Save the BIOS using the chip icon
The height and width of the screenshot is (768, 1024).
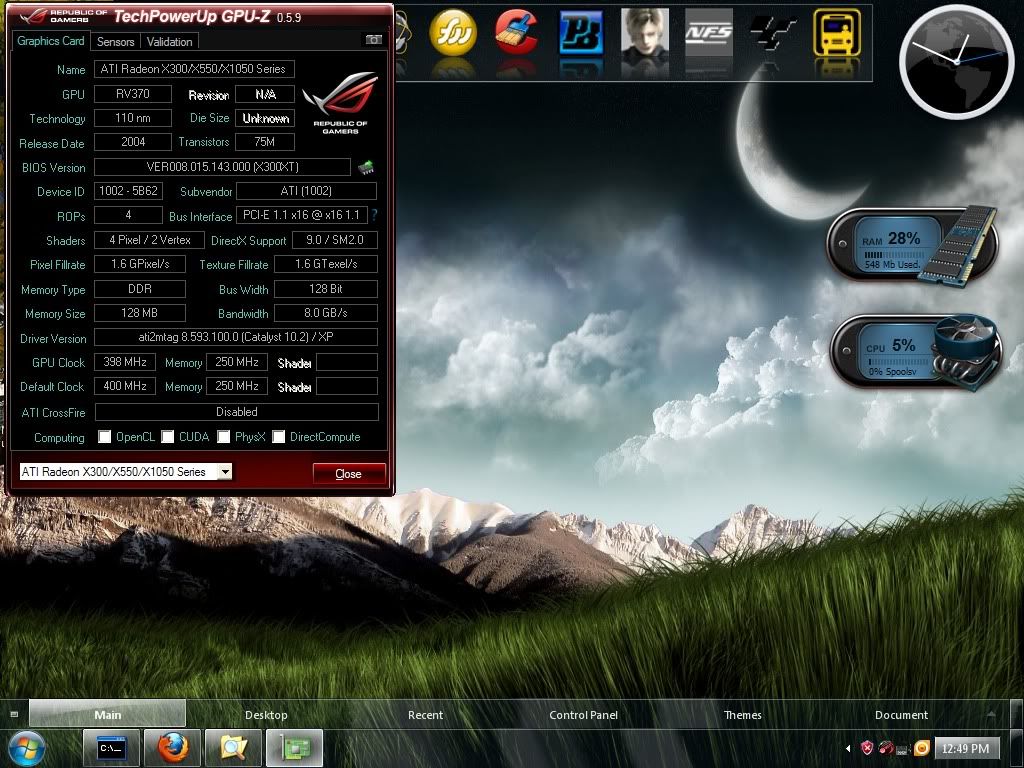coord(366,167)
